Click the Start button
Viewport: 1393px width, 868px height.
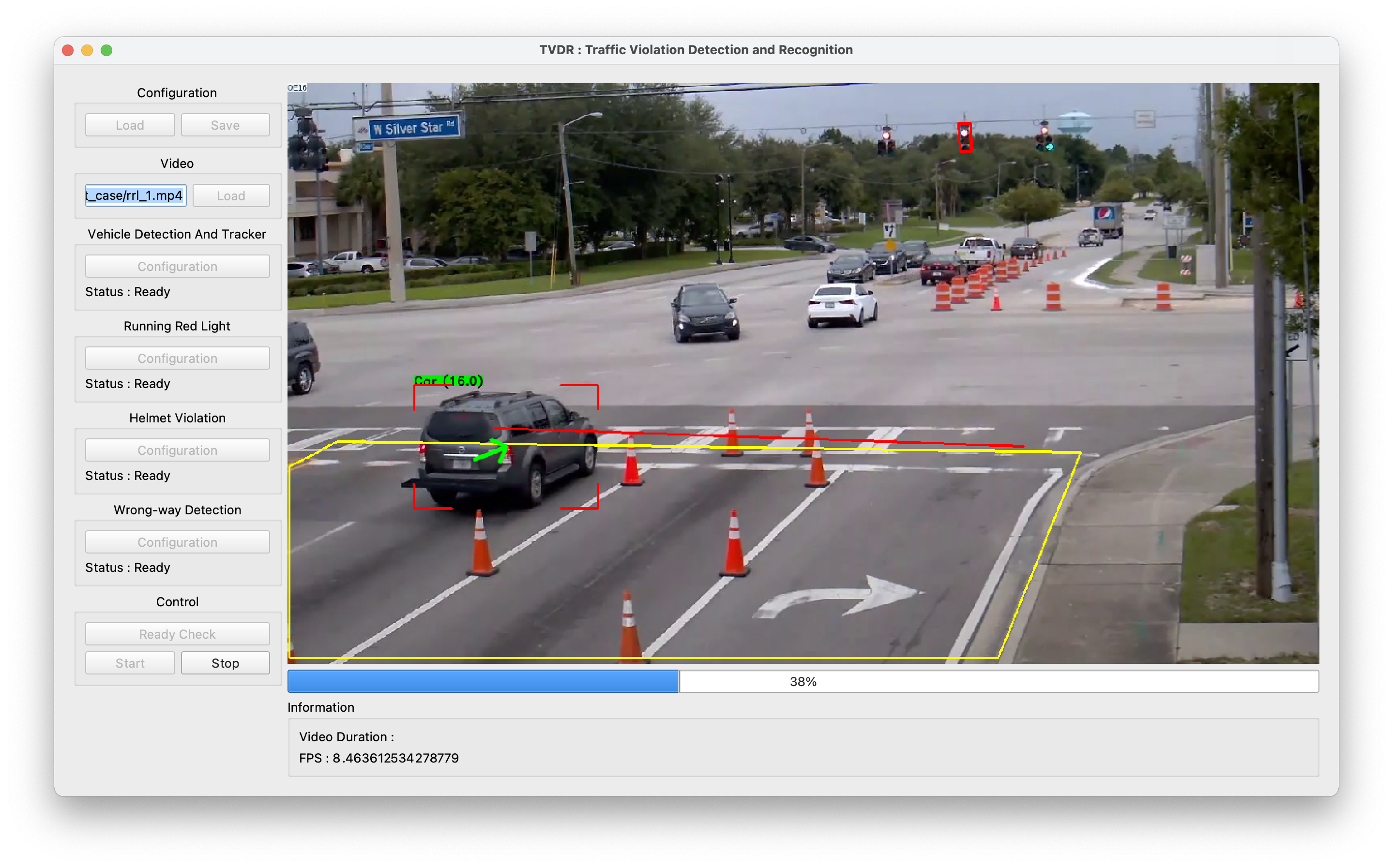[x=130, y=663]
